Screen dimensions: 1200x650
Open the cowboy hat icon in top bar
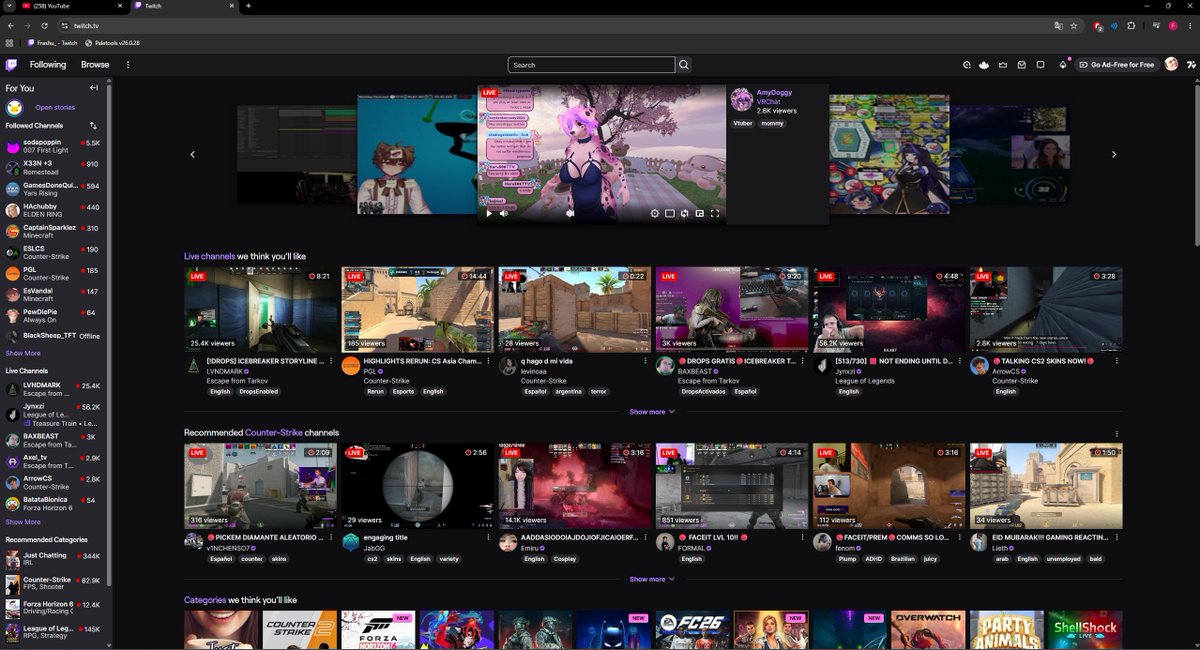click(984, 65)
